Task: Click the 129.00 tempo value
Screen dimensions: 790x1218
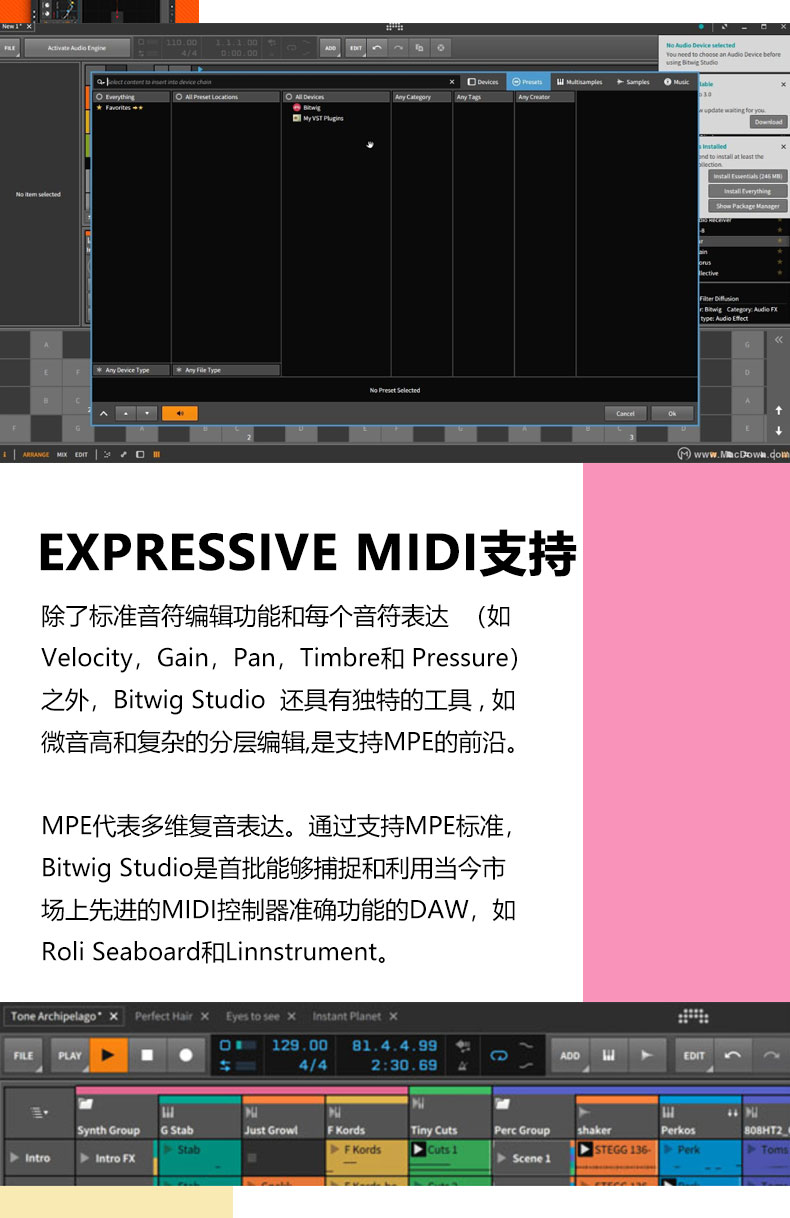Action: pos(299,1045)
